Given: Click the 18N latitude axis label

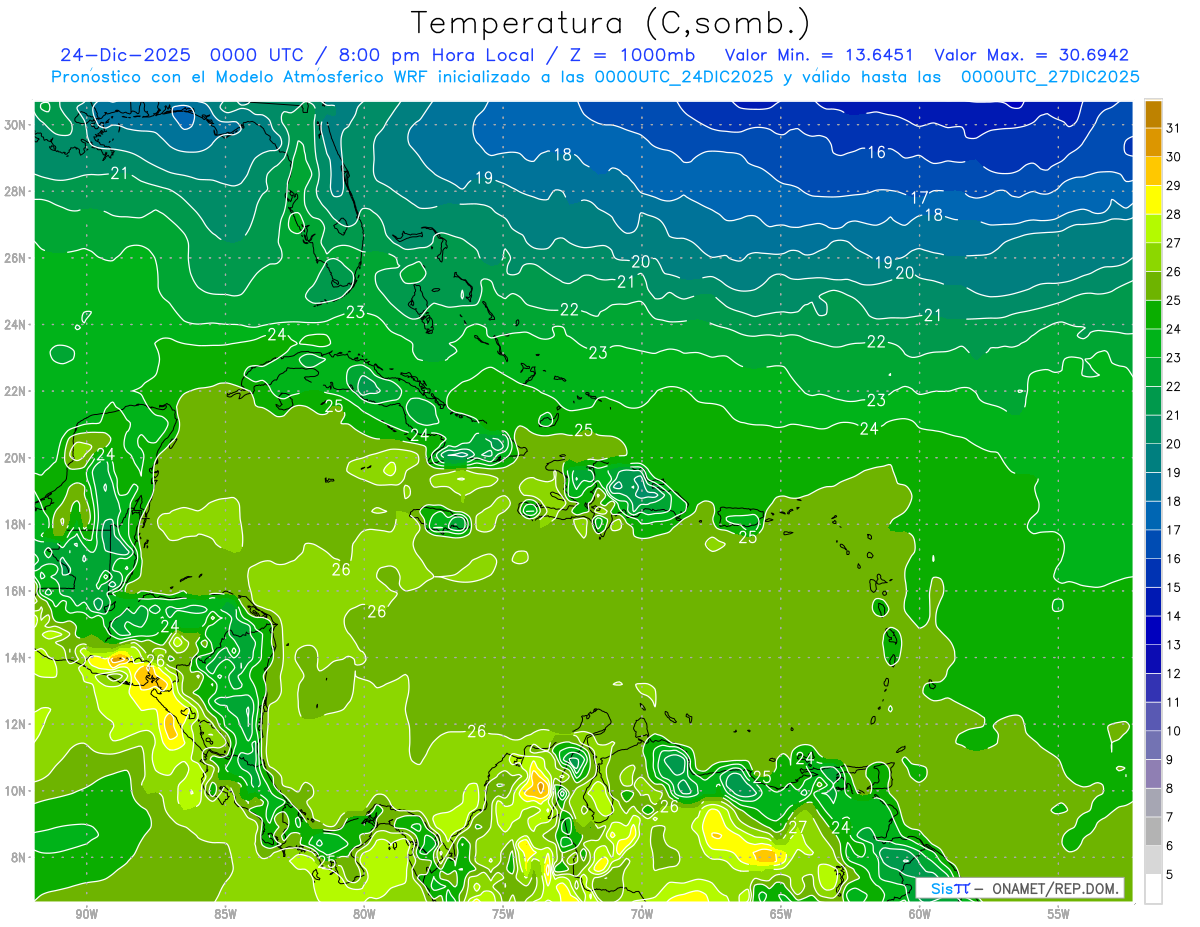Looking at the screenshot, I should (17, 524).
